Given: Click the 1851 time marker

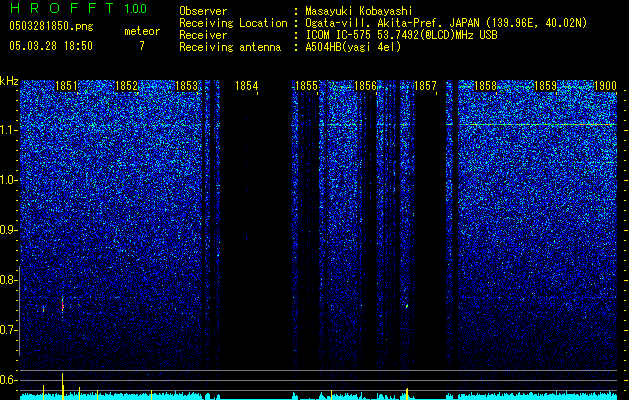Looking at the screenshot, I should 66,86.
